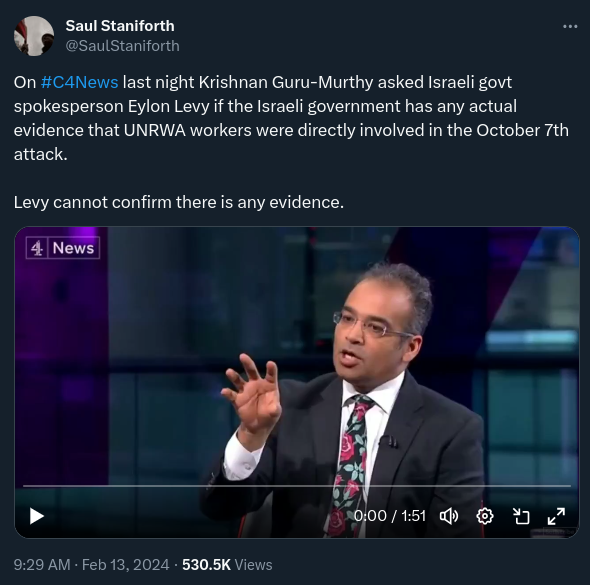This screenshot has height=585, width=590.
Task: Open Saul Staniforth's profile avatar
Action: [34, 36]
